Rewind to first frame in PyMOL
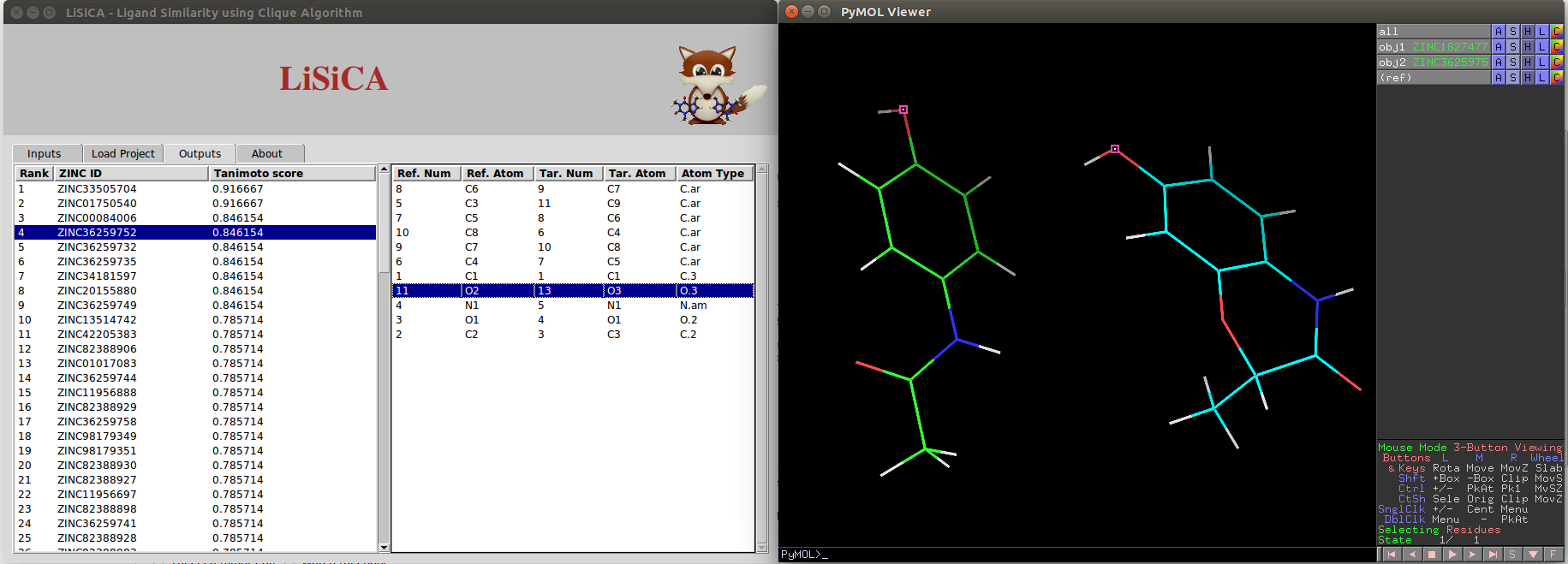Screen dimensions: 1568x564 coord(1391,555)
